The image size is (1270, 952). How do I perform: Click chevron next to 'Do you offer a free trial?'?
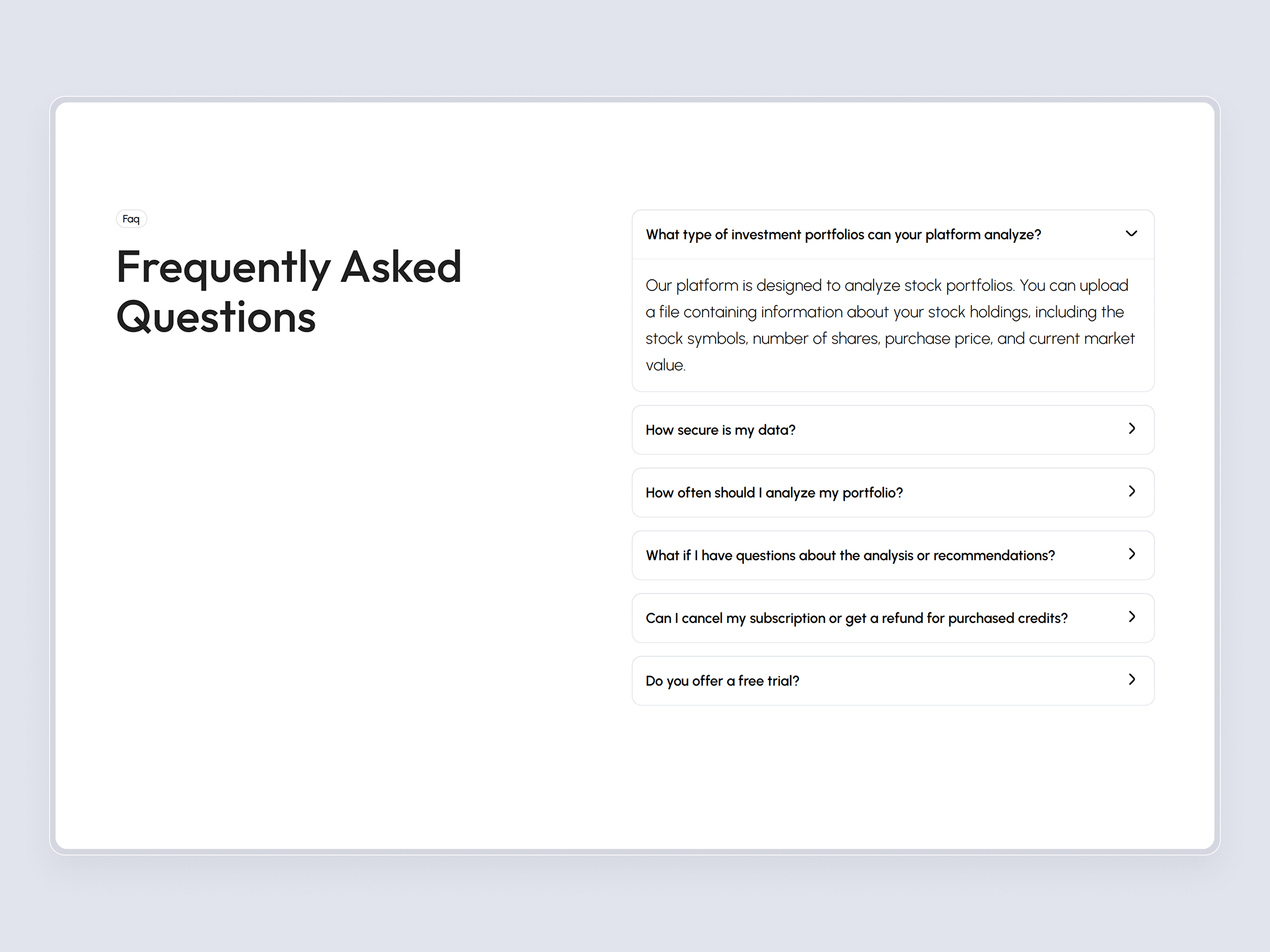tap(1132, 680)
